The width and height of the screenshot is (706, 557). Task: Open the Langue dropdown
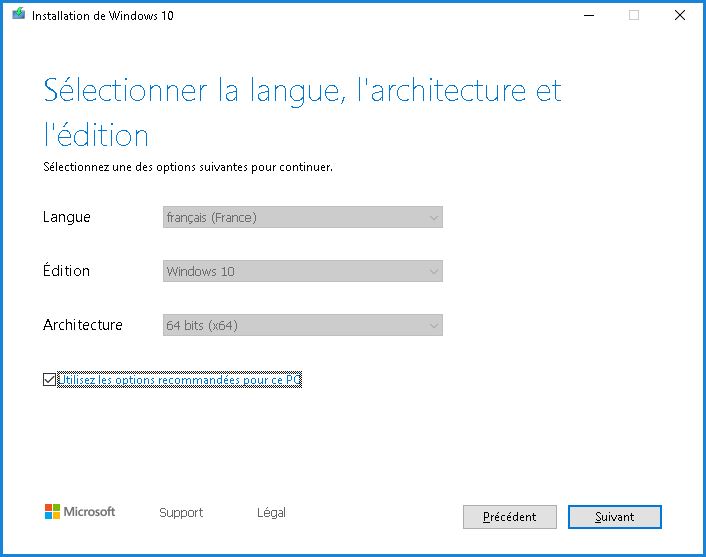302,217
